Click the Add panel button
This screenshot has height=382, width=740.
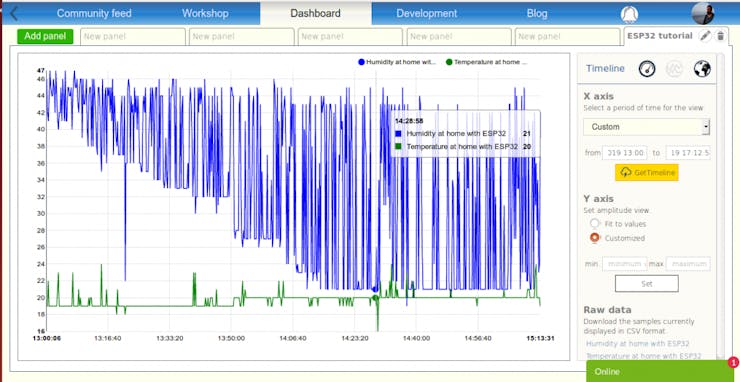[45, 36]
